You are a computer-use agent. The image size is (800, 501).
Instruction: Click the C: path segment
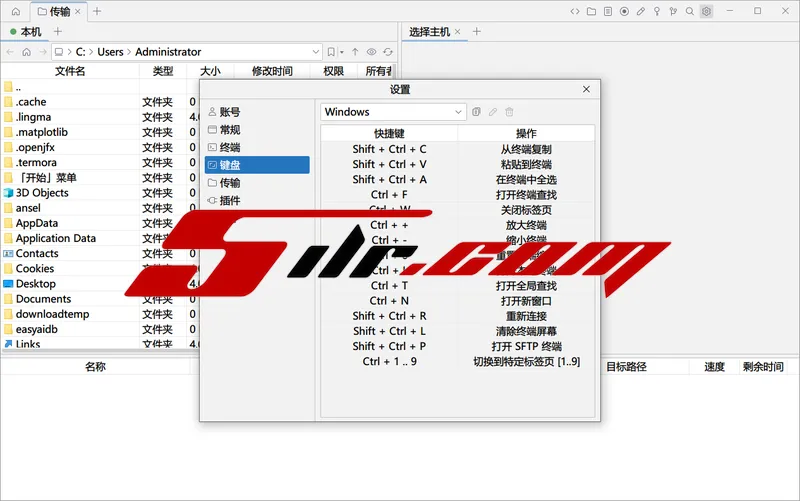point(81,52)
